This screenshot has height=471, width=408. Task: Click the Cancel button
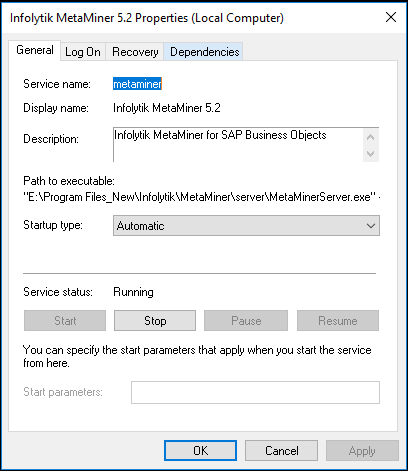click(x=281, y=451)
